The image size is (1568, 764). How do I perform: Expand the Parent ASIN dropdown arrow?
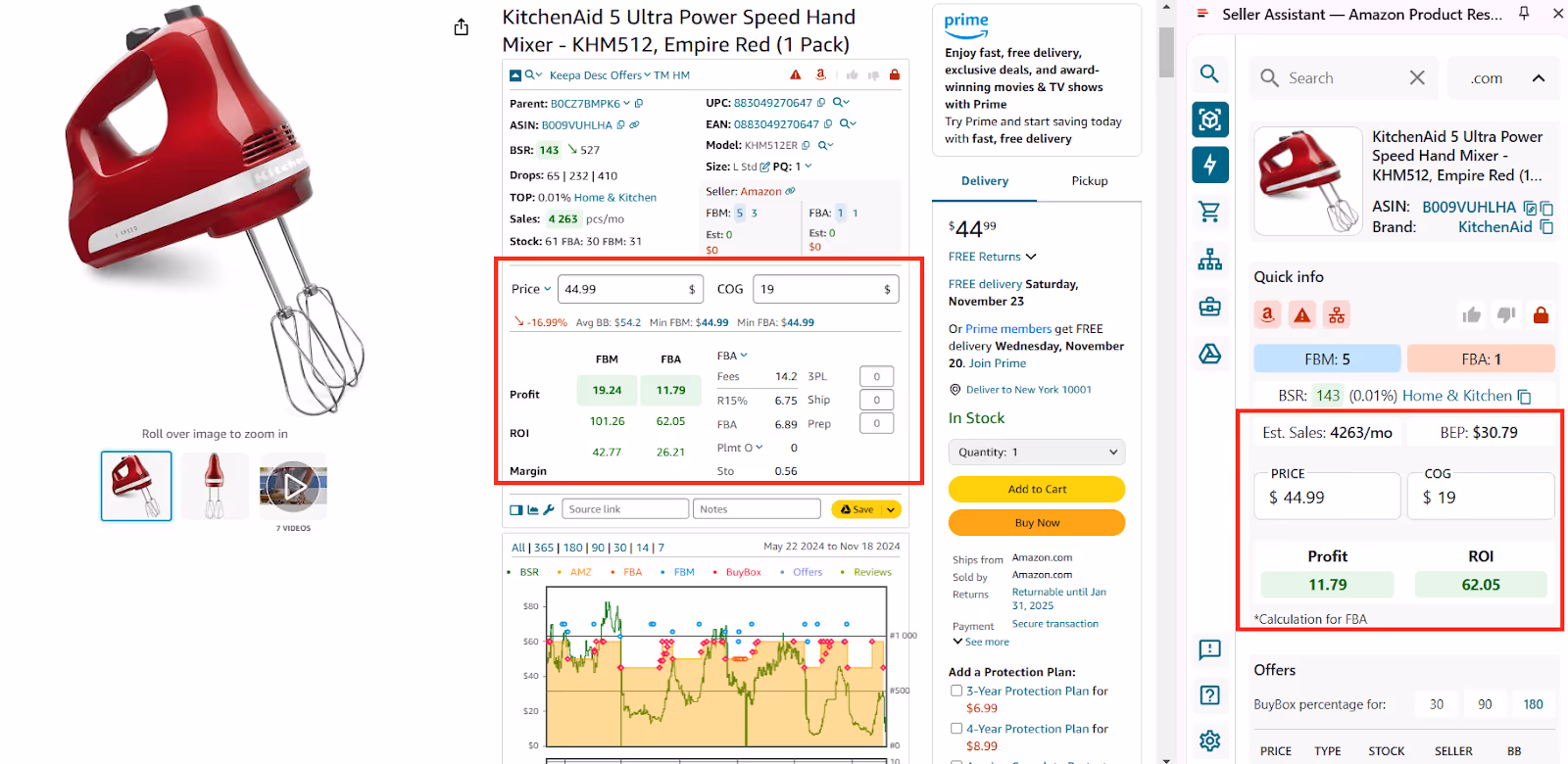click(x=627, y=104)
